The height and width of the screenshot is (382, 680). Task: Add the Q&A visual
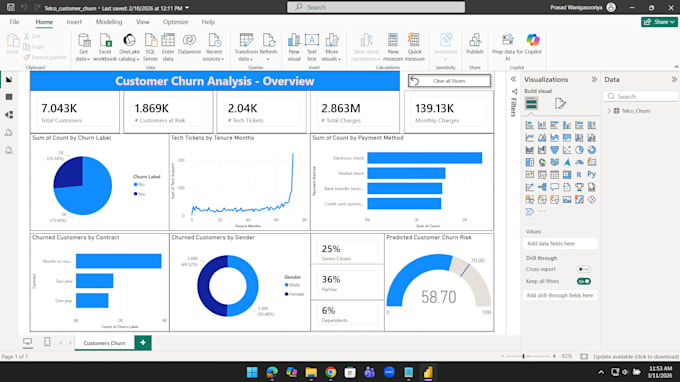coord(554,187)
